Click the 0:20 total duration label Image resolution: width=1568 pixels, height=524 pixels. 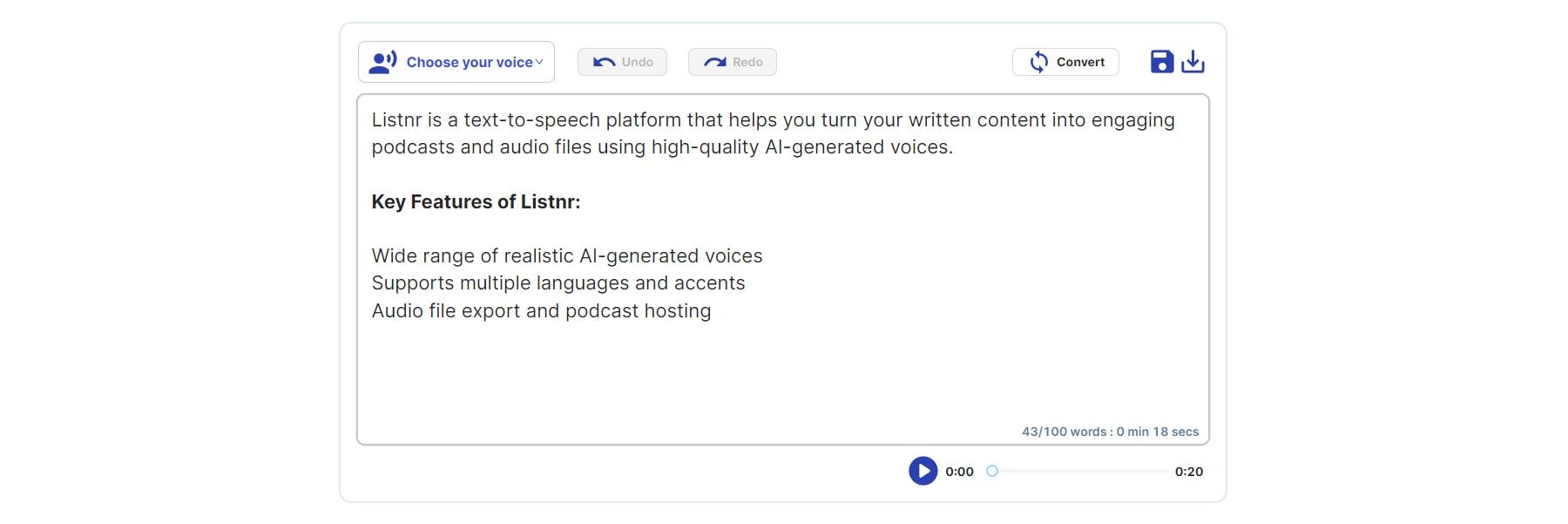[1188, 472]
